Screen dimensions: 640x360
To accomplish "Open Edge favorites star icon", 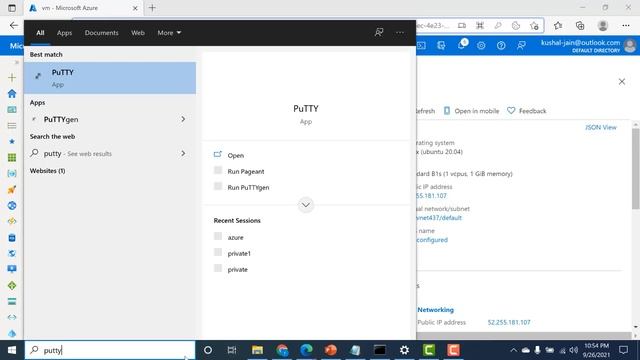I will coord(558,25).
